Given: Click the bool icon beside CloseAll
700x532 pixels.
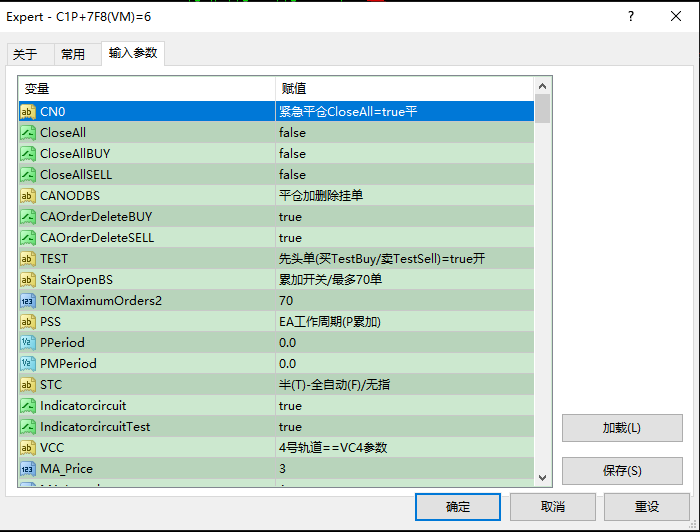Looking at the screenshot, I should pos(28,133).
